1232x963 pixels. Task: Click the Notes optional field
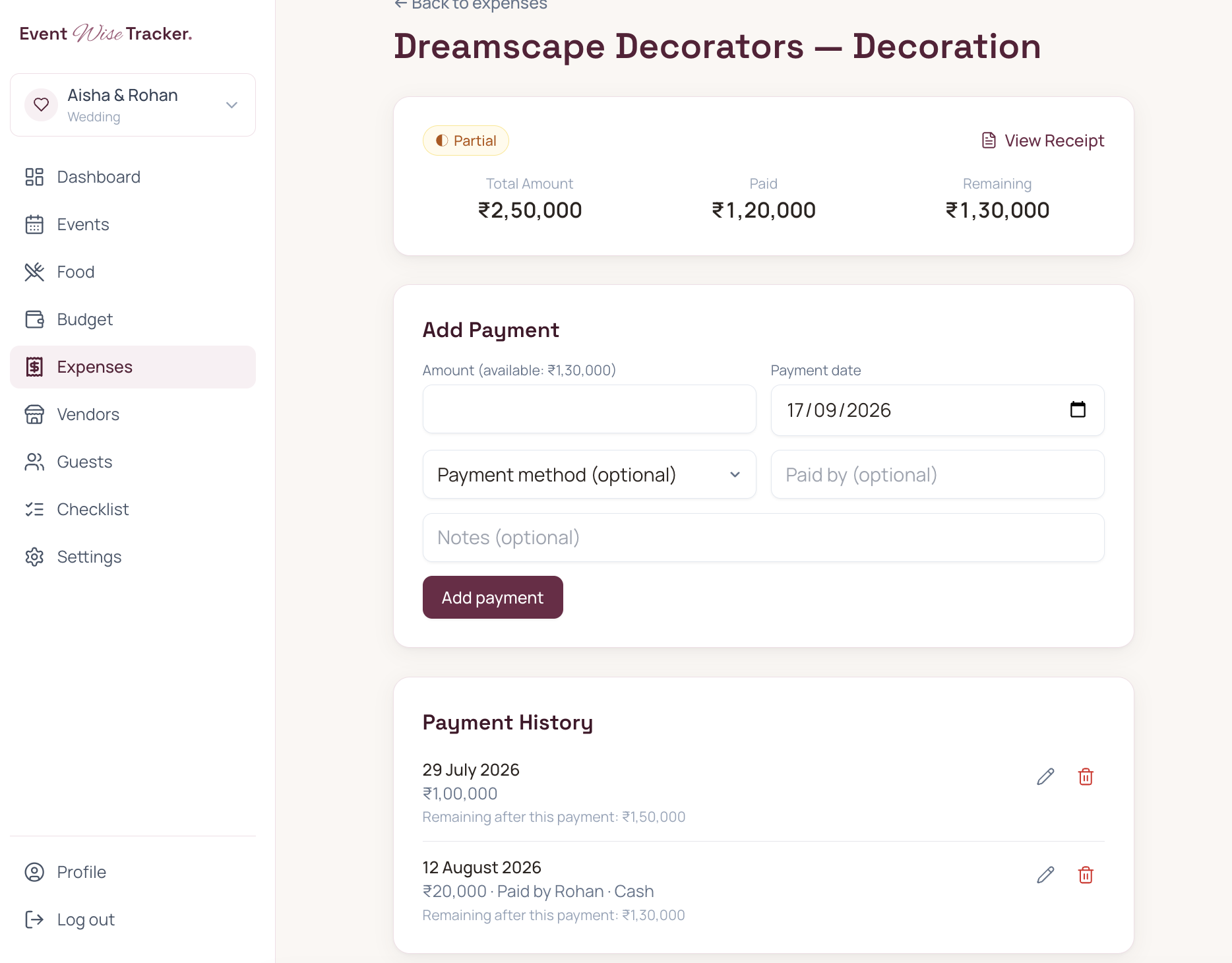[x=763, y=538]
